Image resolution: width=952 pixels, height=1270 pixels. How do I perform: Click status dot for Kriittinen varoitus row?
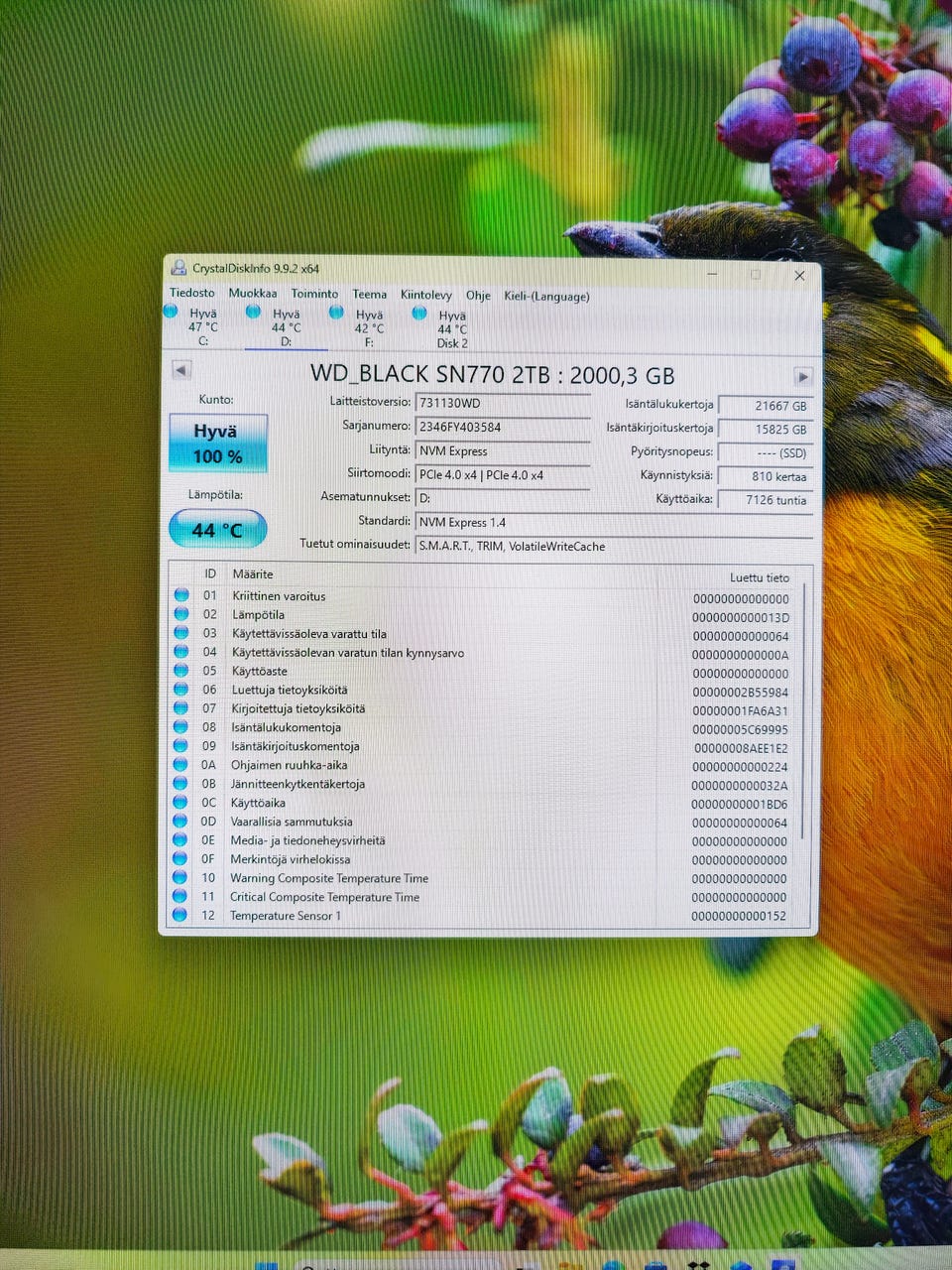tap(181, 595)
